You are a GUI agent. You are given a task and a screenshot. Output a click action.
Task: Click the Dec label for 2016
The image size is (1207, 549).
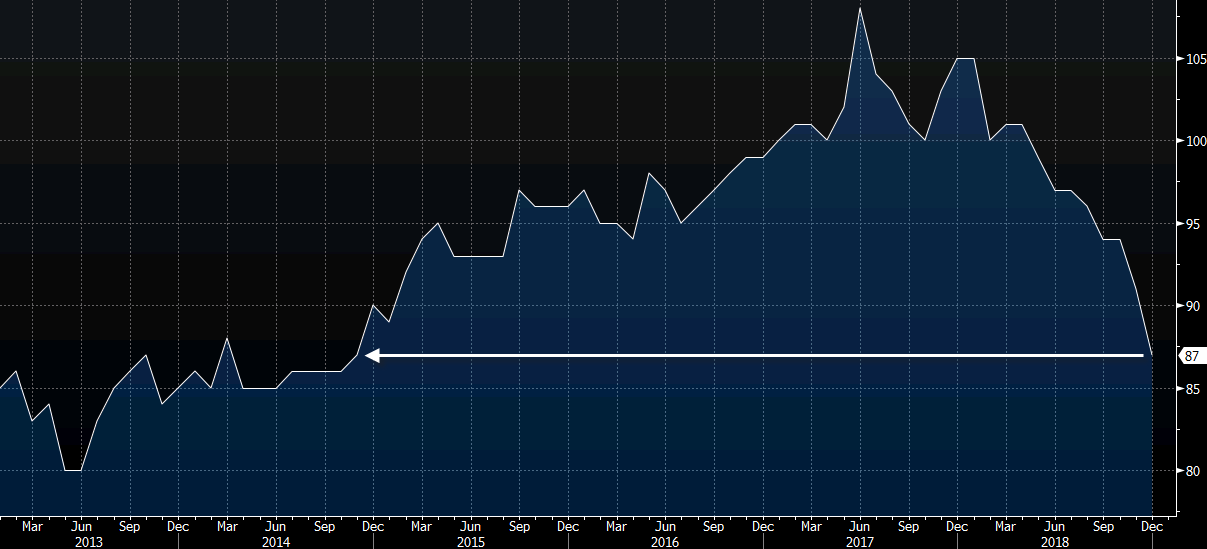[763, 526]
